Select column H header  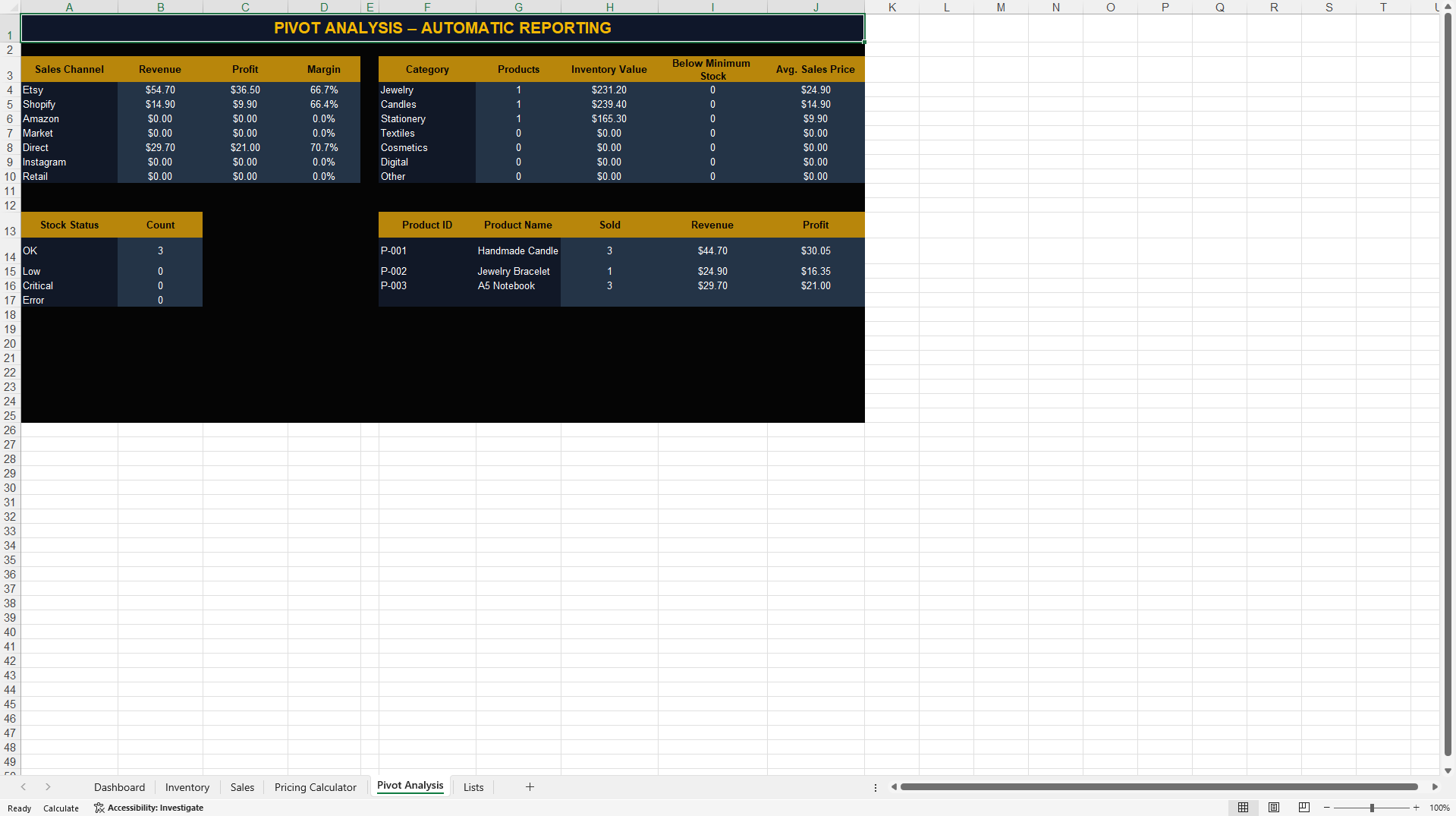click(609, 7)
